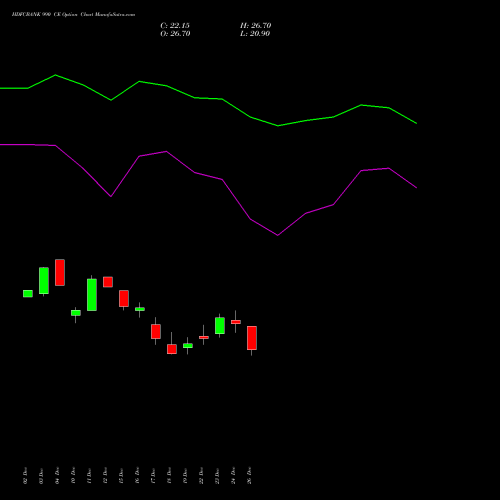Click the thin red candle for 24 Dec
This screenshot has width=500, height=500.
pos(236,322)
